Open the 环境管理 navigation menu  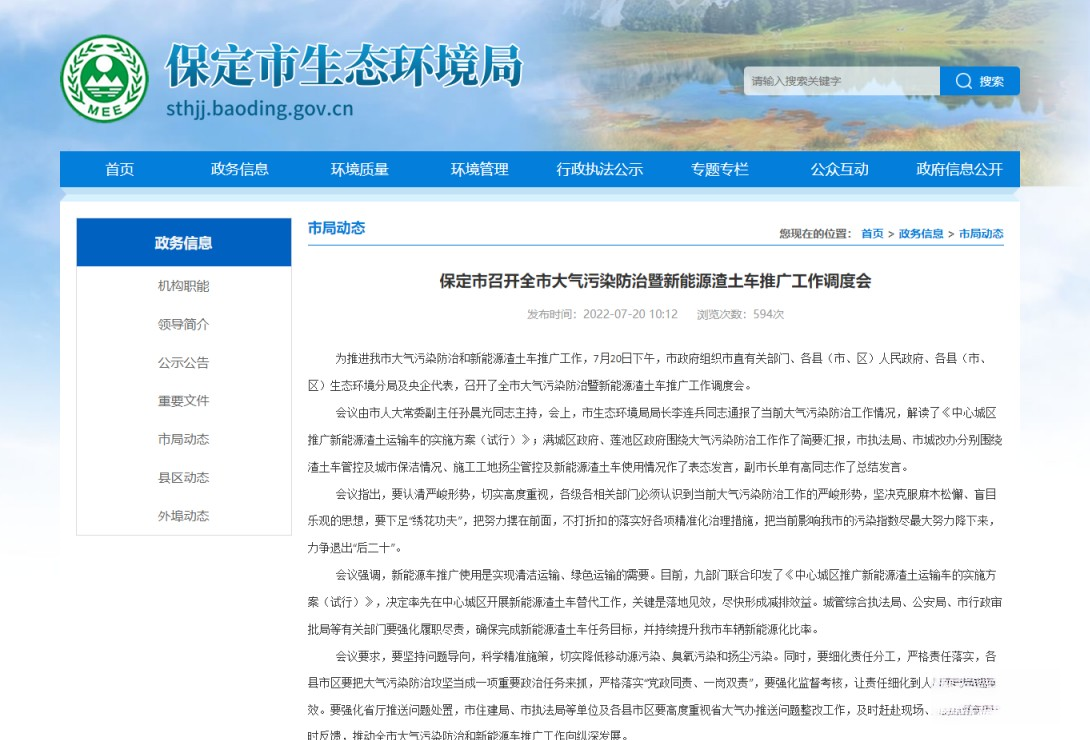click(479, 169)
